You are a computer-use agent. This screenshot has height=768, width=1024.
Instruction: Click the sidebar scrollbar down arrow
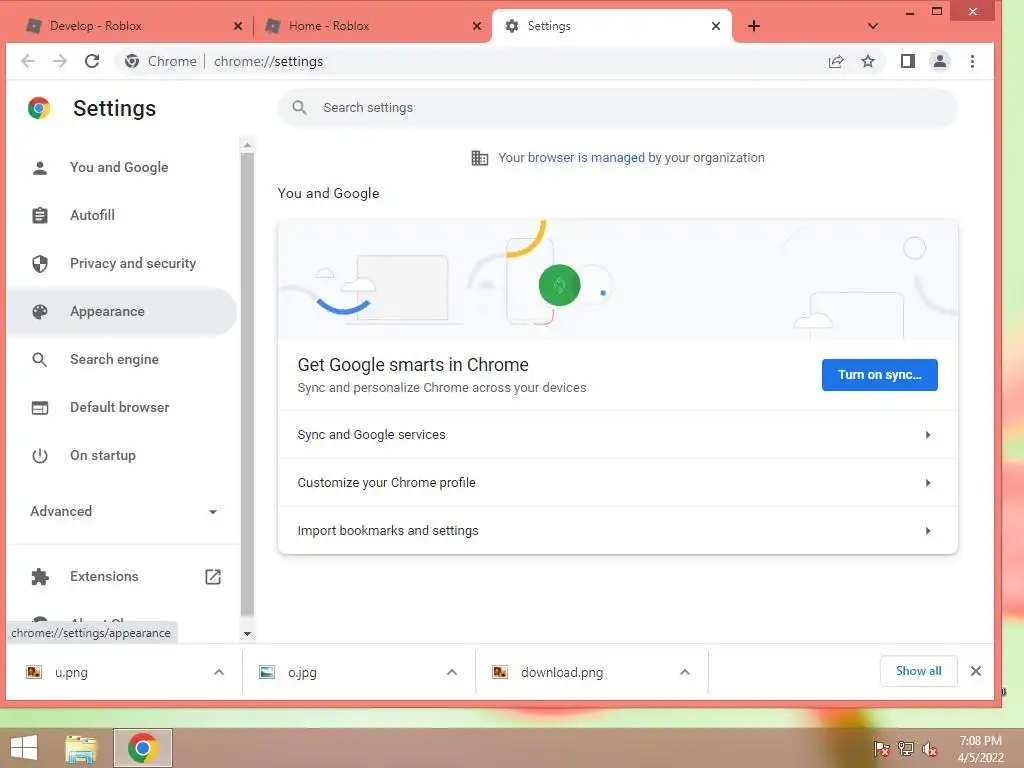(247, 633)
